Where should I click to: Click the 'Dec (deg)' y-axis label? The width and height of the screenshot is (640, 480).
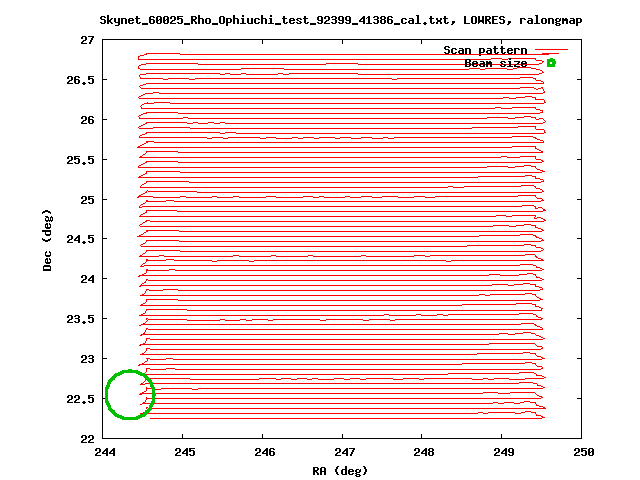pos(47,240)
